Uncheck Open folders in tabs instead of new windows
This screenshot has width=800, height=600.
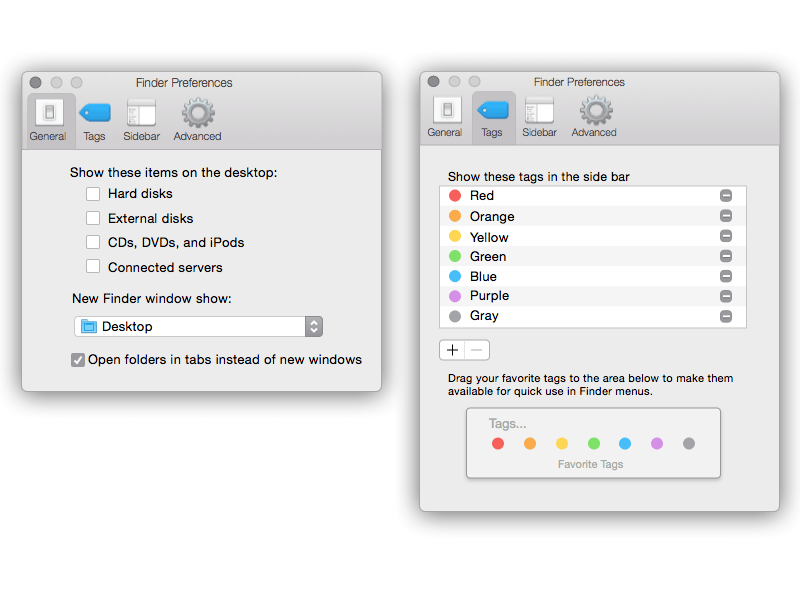pyautogui.click(x=78, y=360)
